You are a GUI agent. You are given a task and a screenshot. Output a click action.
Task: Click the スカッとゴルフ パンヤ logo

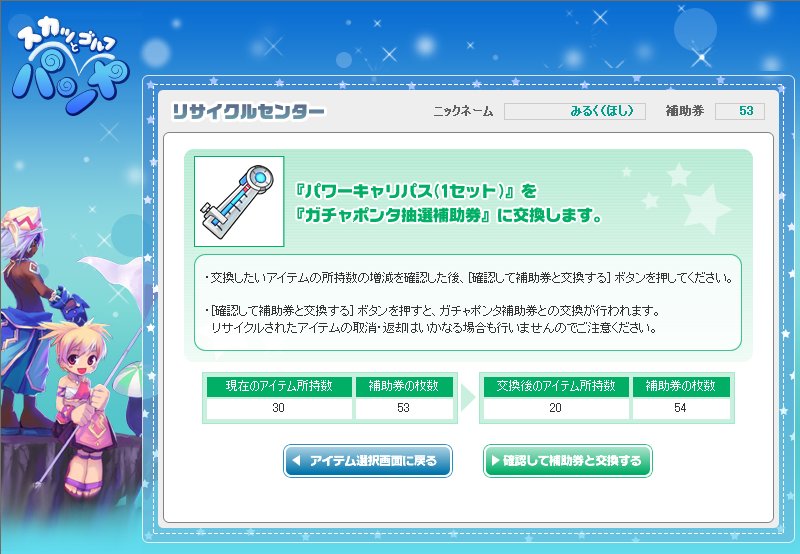click(70, 66)
